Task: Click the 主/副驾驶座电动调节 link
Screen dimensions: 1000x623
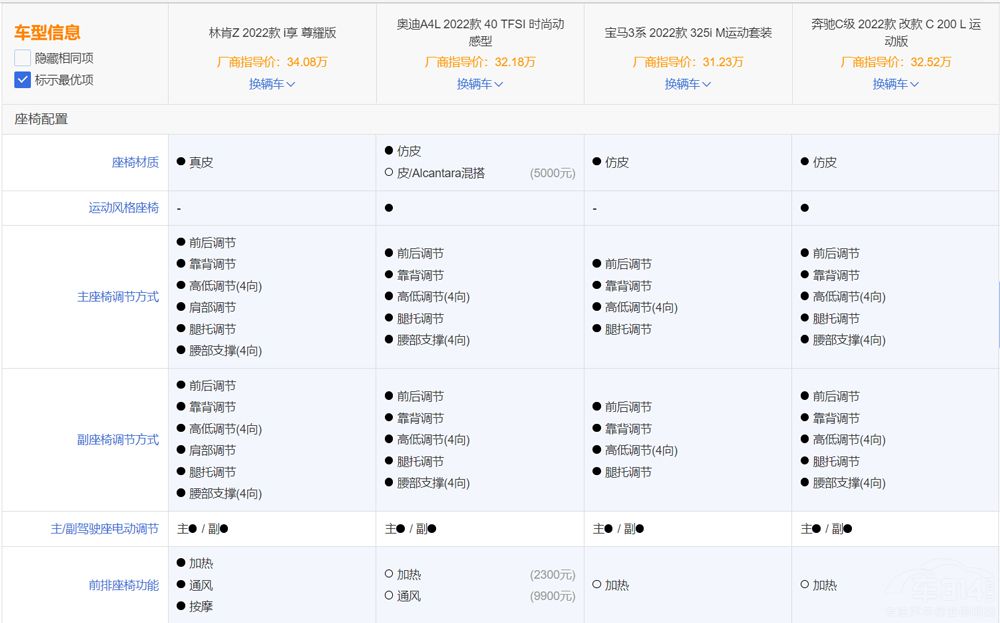Action: click(x=105, y=529)
